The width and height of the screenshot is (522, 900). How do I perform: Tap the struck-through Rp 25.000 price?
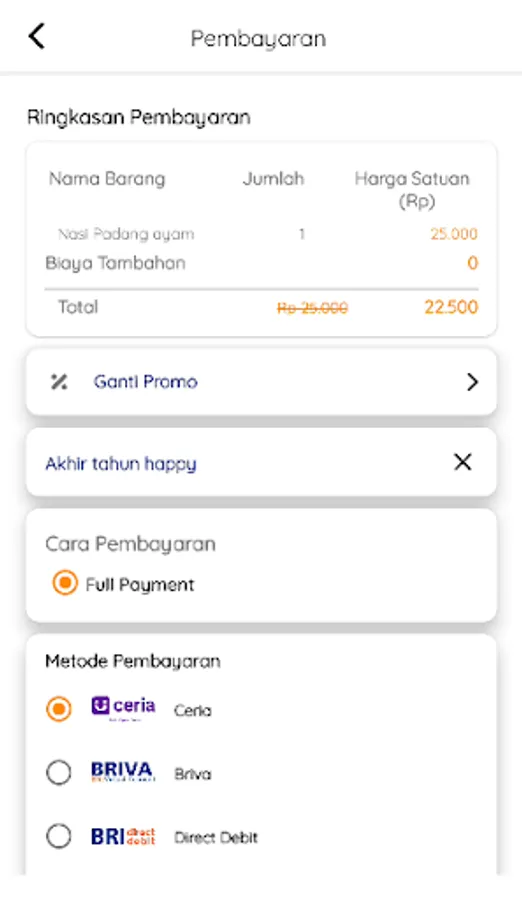click(312, 309)
